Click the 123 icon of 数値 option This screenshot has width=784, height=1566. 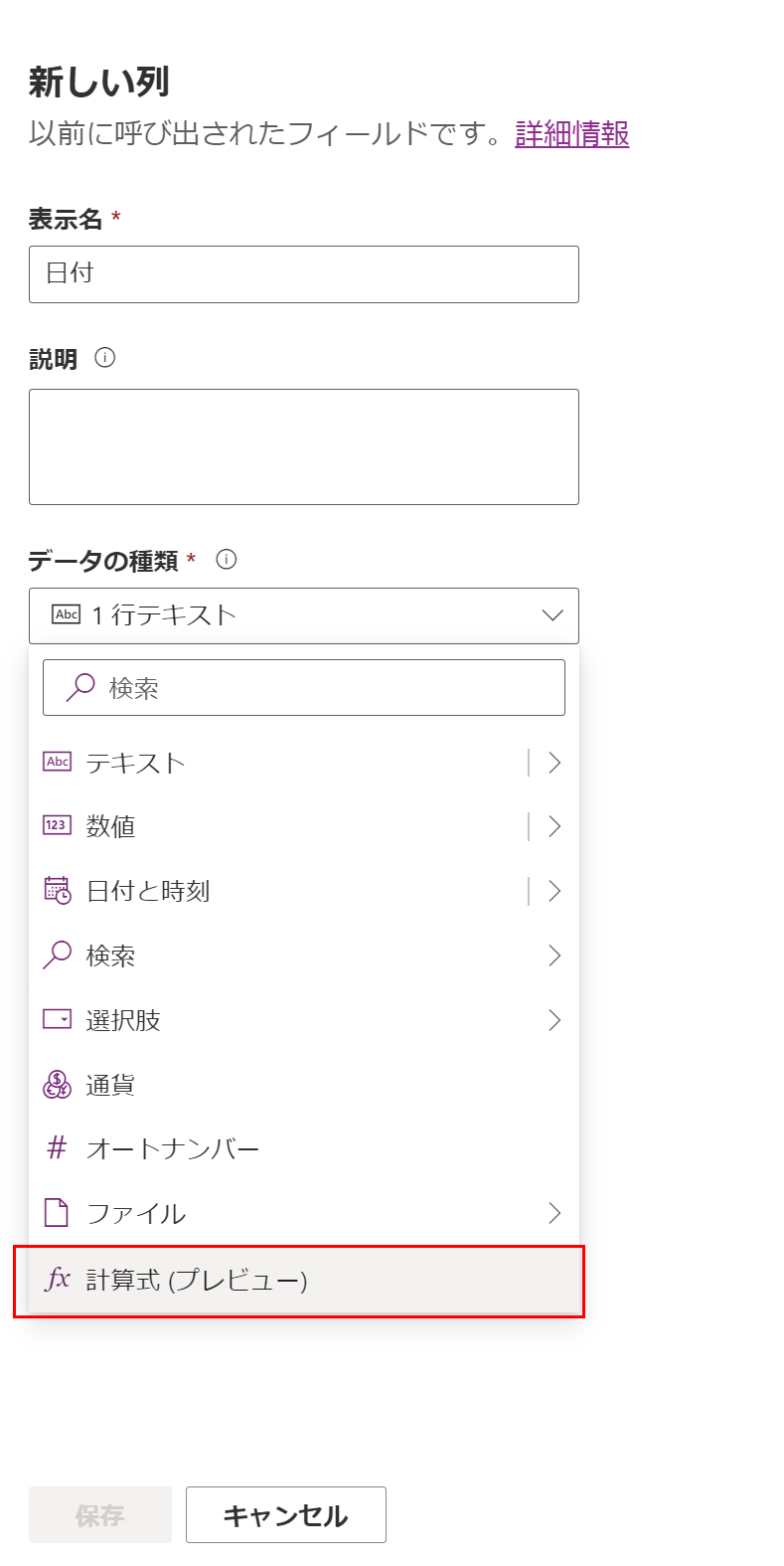coord(58,825)
